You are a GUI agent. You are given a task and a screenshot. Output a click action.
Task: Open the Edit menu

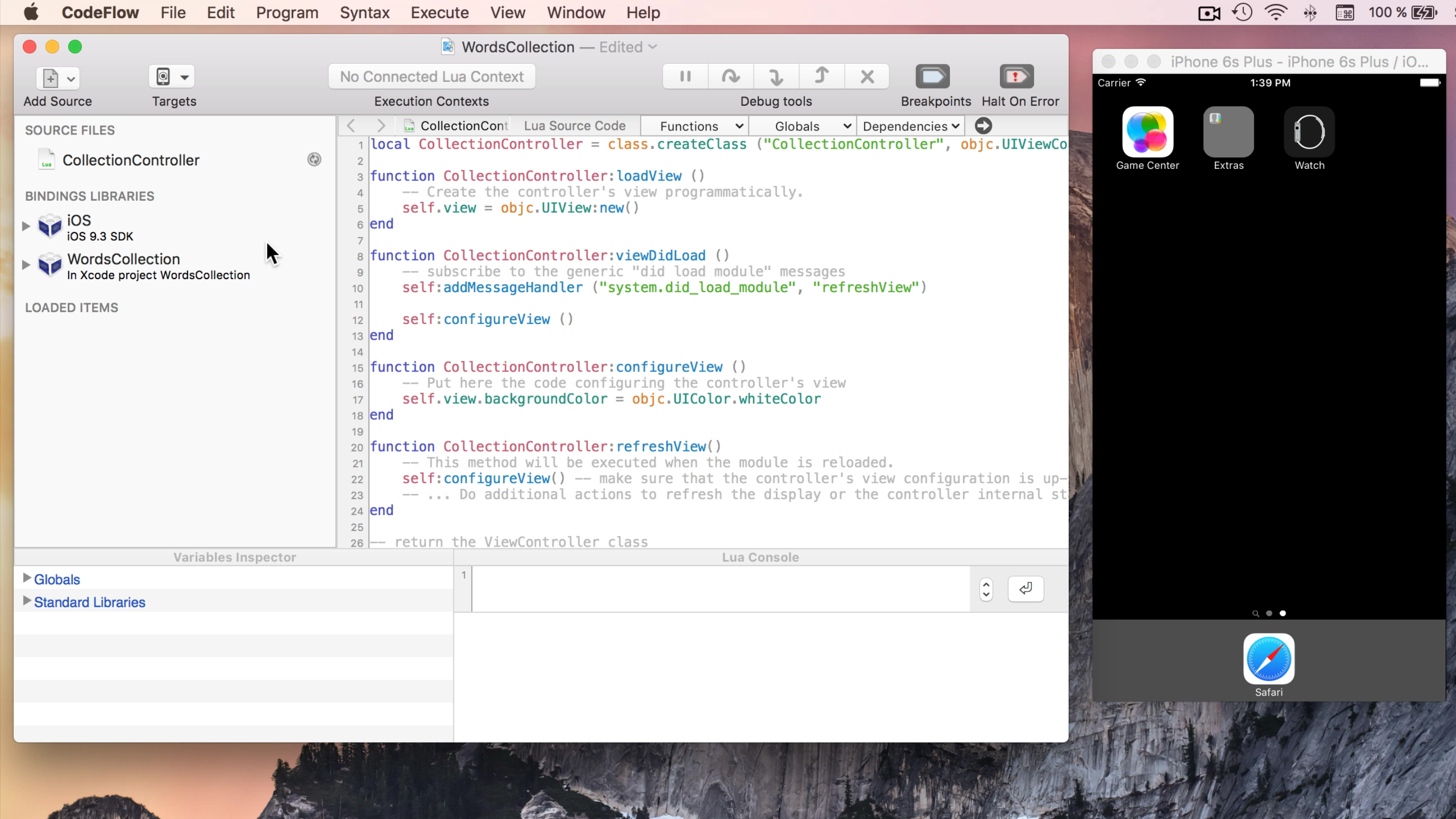pyautogui.click(x=220, y=13)
